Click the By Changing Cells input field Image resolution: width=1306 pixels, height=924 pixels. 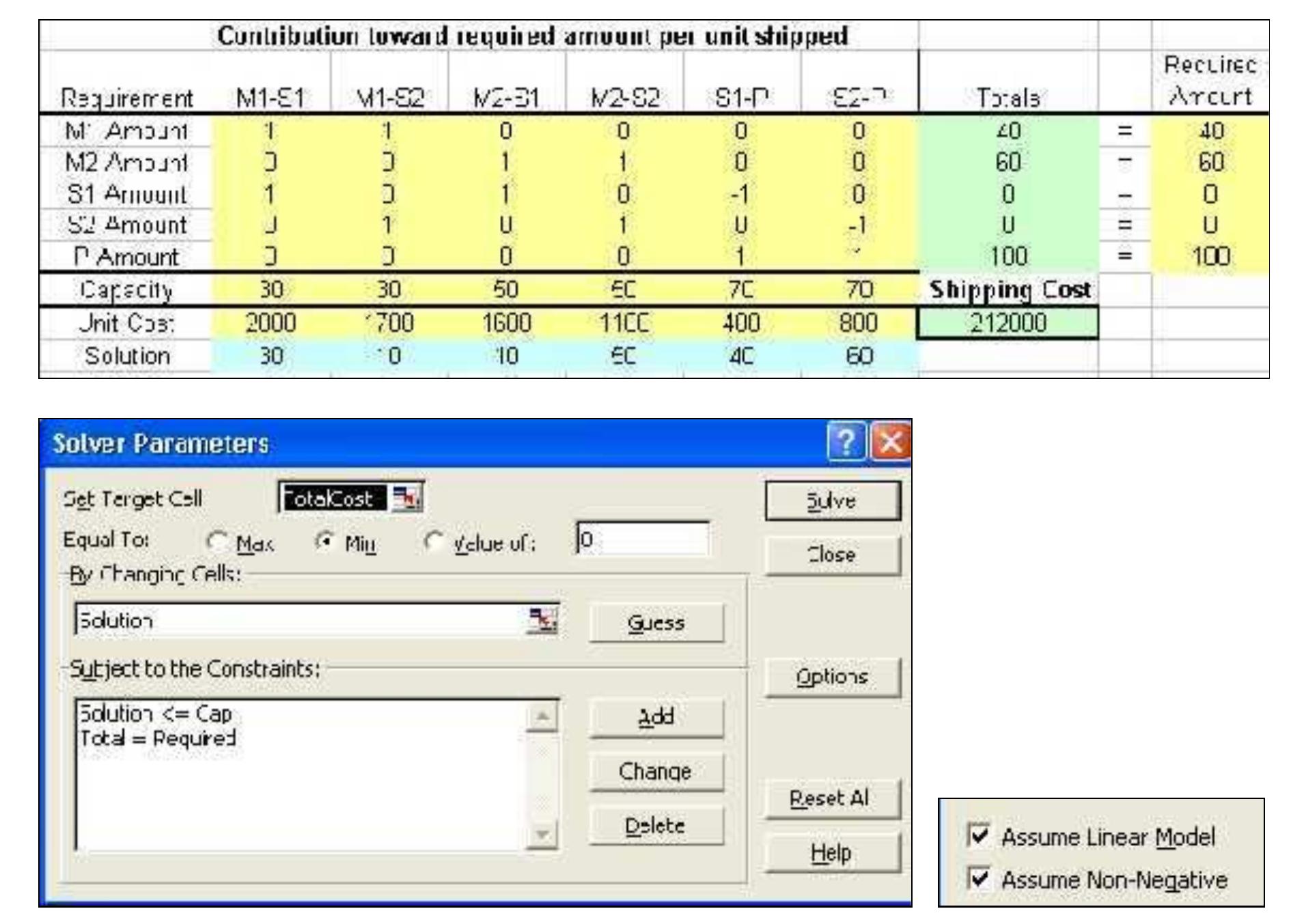pos(317,620)
